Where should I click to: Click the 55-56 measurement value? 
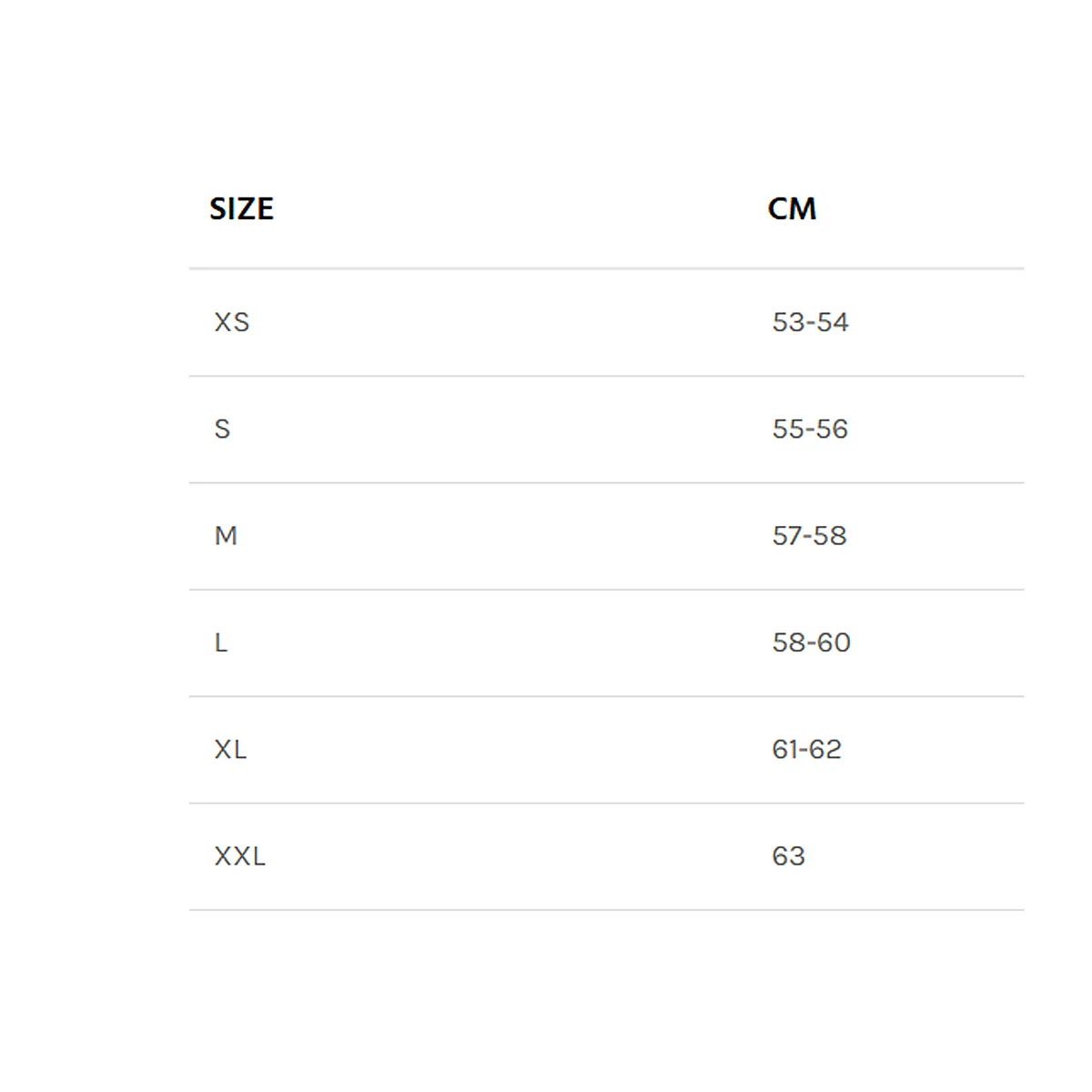click(810, 429)
